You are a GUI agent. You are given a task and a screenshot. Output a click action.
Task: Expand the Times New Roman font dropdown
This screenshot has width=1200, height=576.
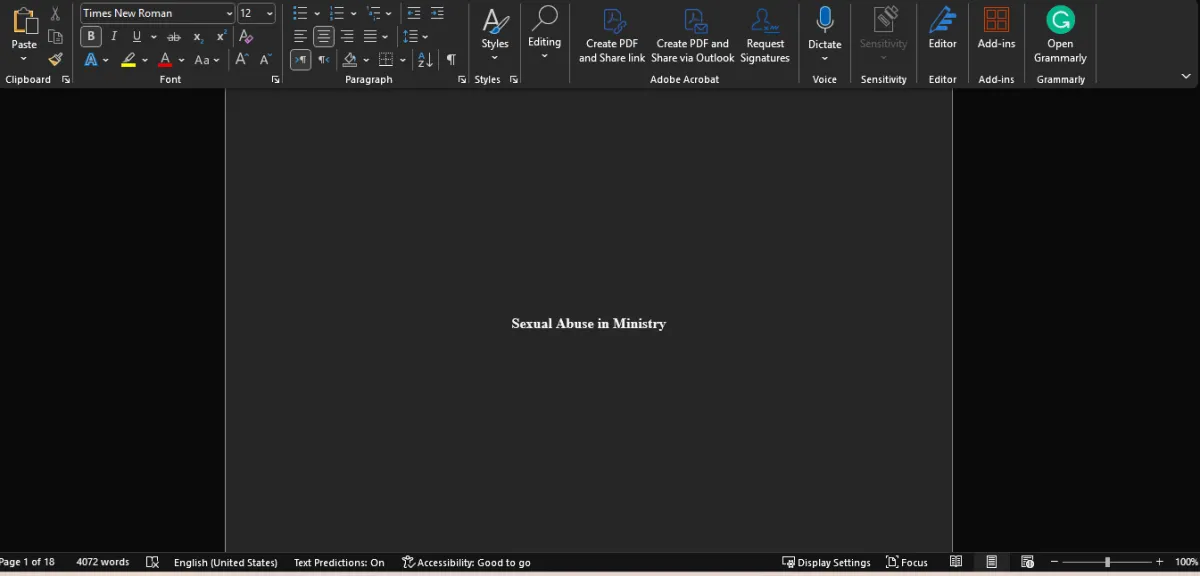pyautogui.click(x=229, y=13)
